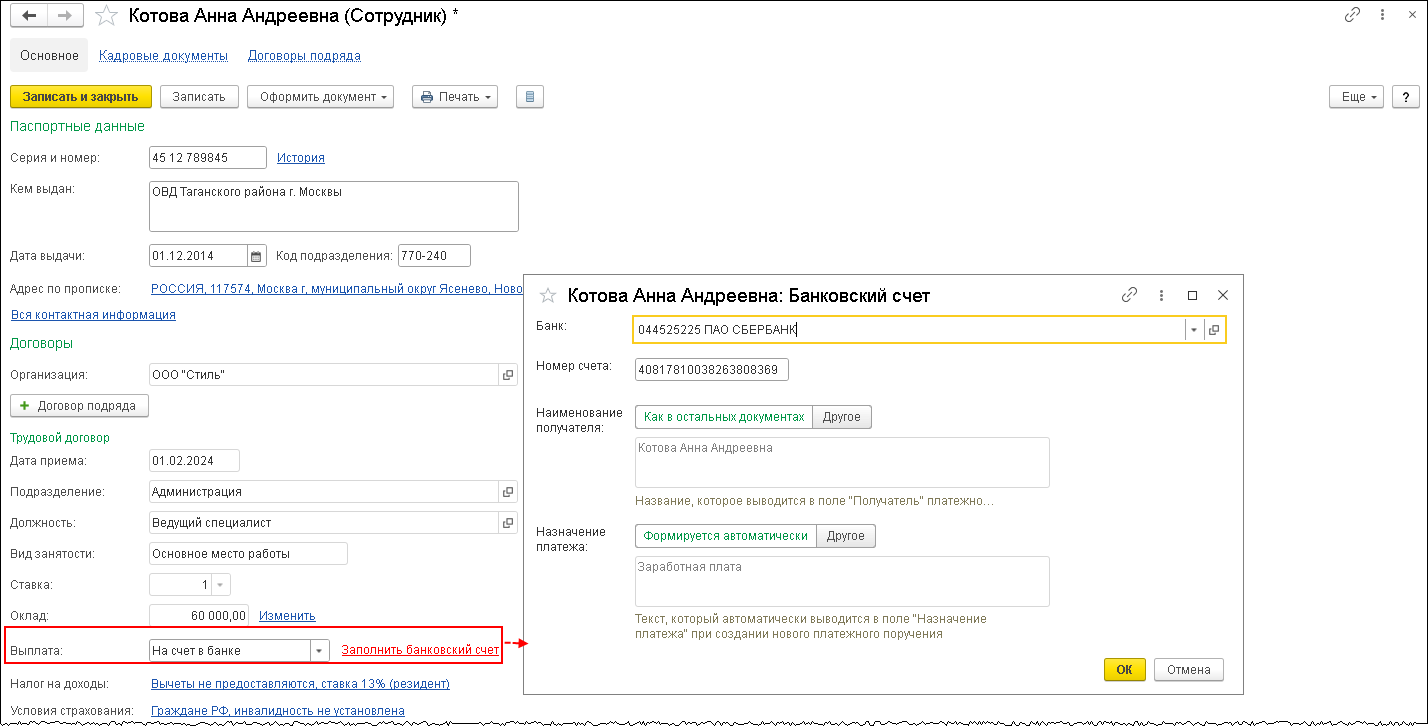Star the Банковский счет dialog as favorite
This screenshot has height=727, width=1428.
coord(547,295)
